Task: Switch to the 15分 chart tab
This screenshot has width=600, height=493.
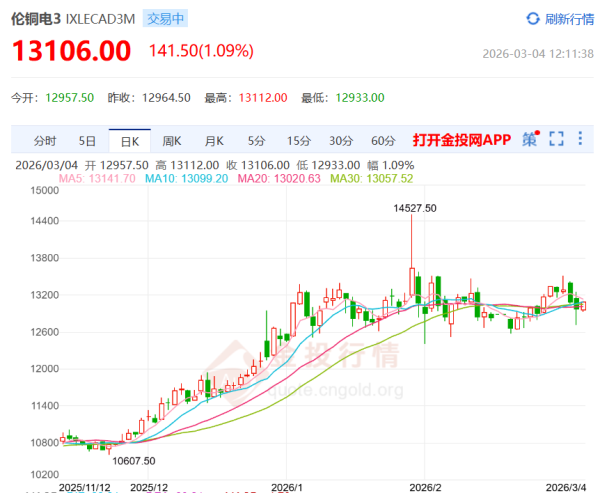Action: (299, 141)
